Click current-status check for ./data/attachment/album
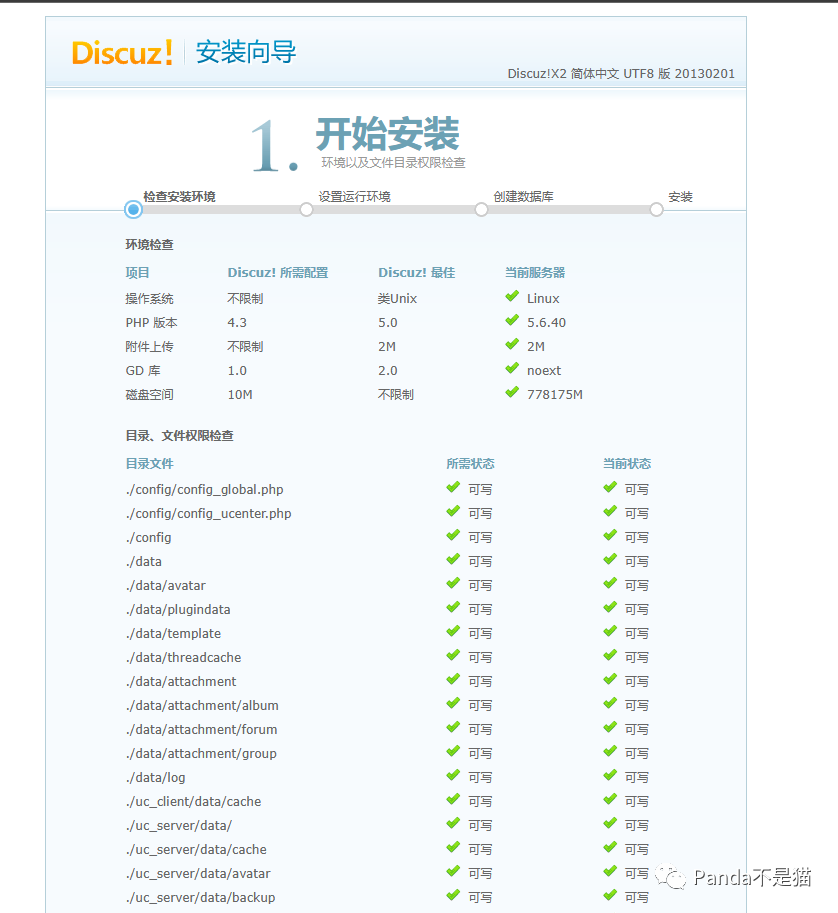This screenshot has height=913, width=838. pyautogui.click(x=610, y=704)
